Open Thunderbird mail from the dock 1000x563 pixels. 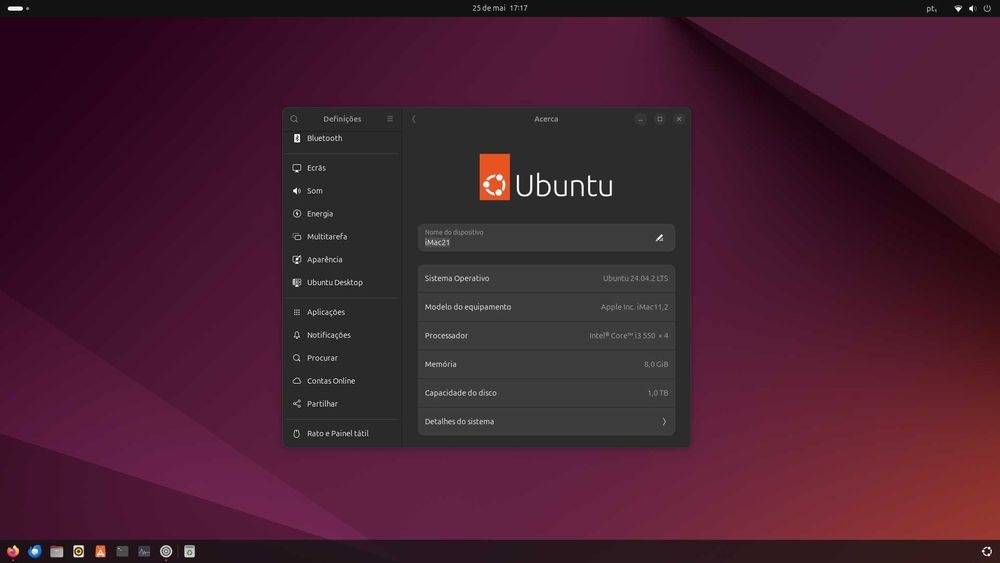(35, 552)
